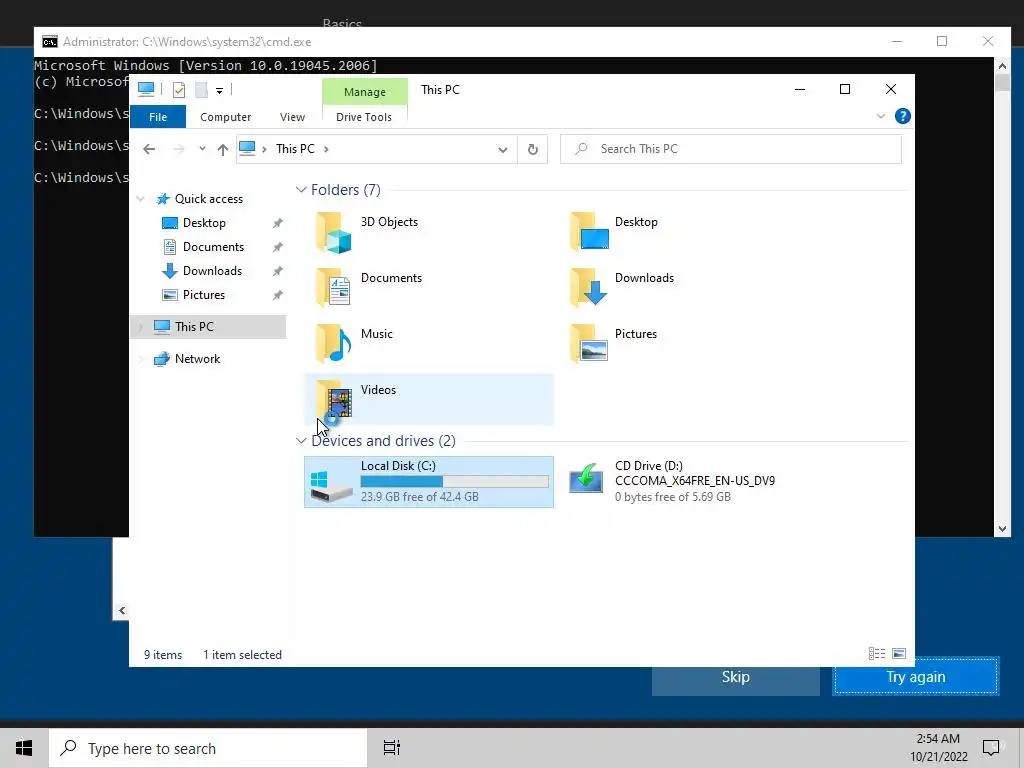Collapse the Quick access tree node

click(140, 199)
